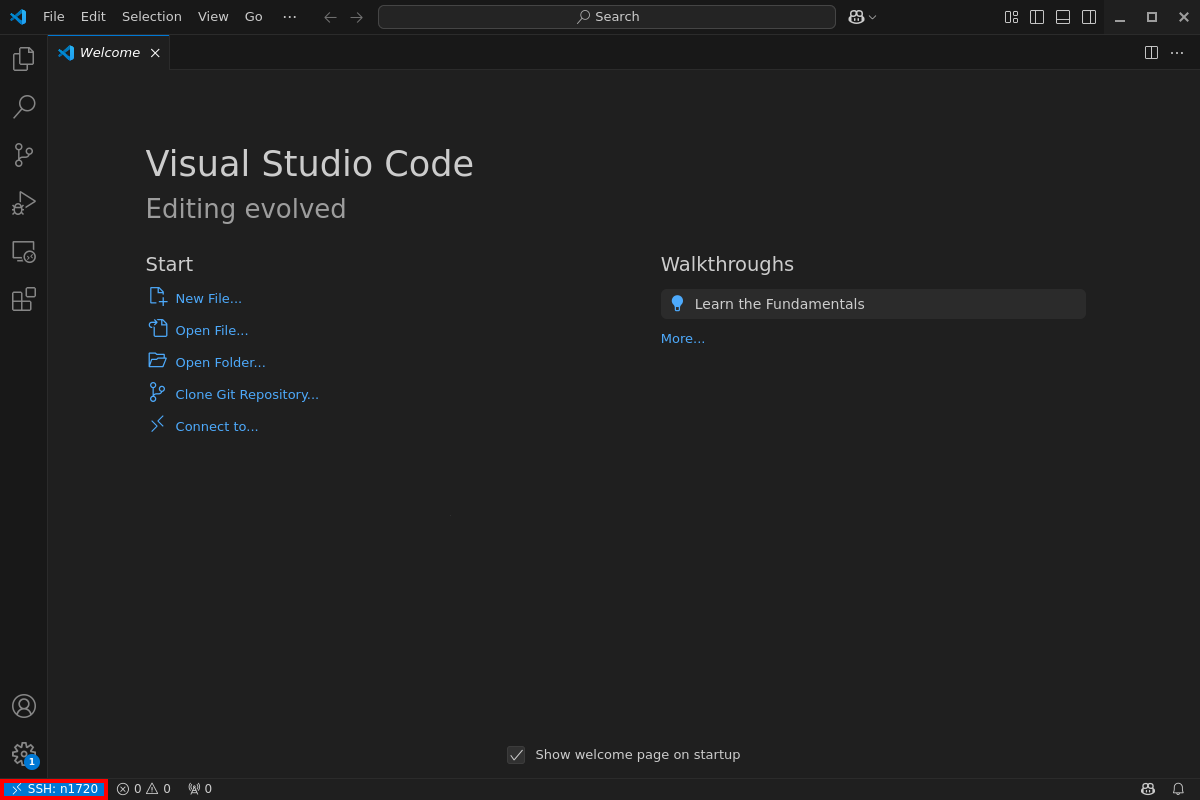Viewport: 1200px width, 800px height.
Task: Open Customize Layout icon
Action: click(x=1011, y=17)
